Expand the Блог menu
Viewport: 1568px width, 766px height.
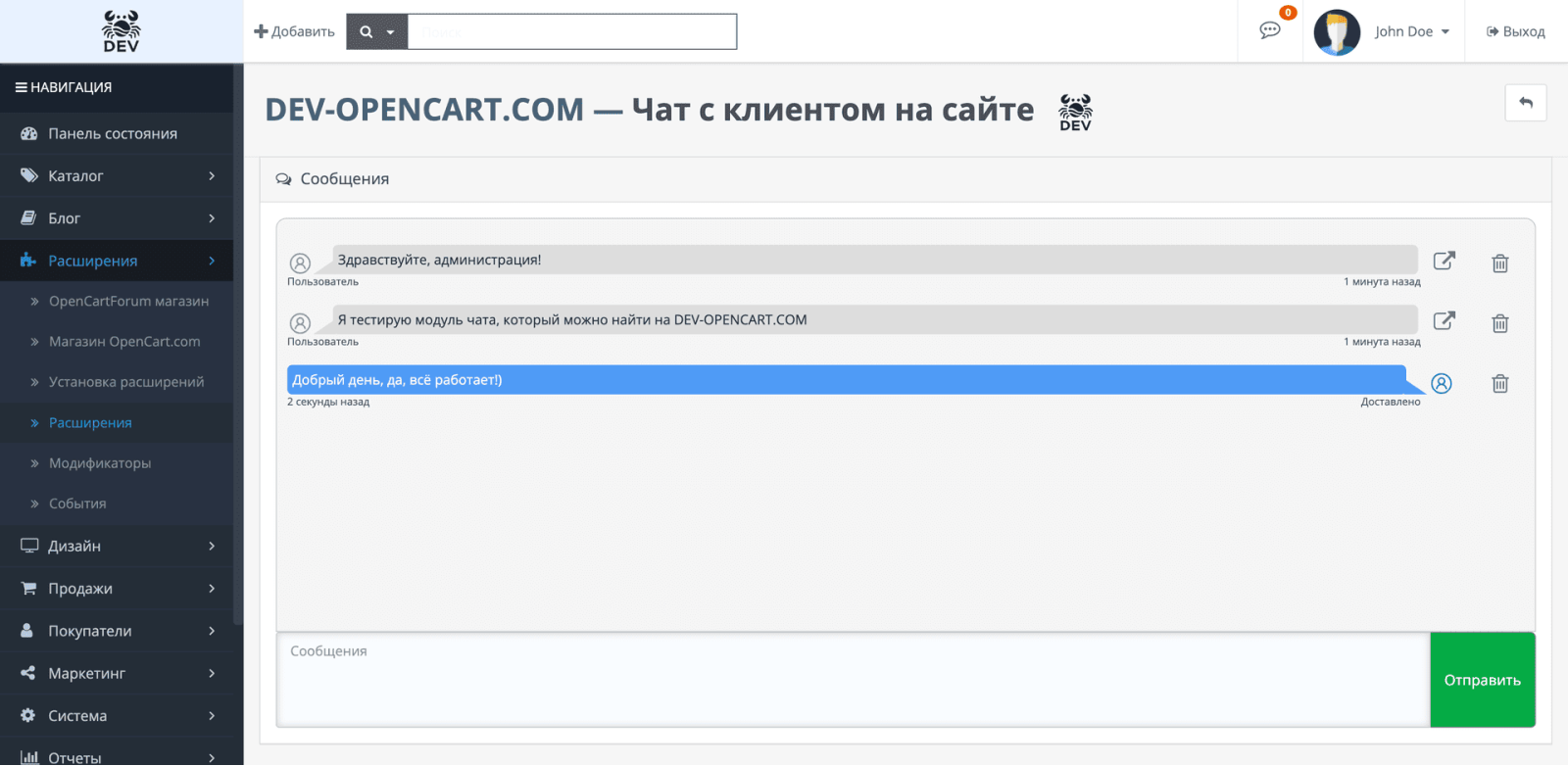point(117,217)
